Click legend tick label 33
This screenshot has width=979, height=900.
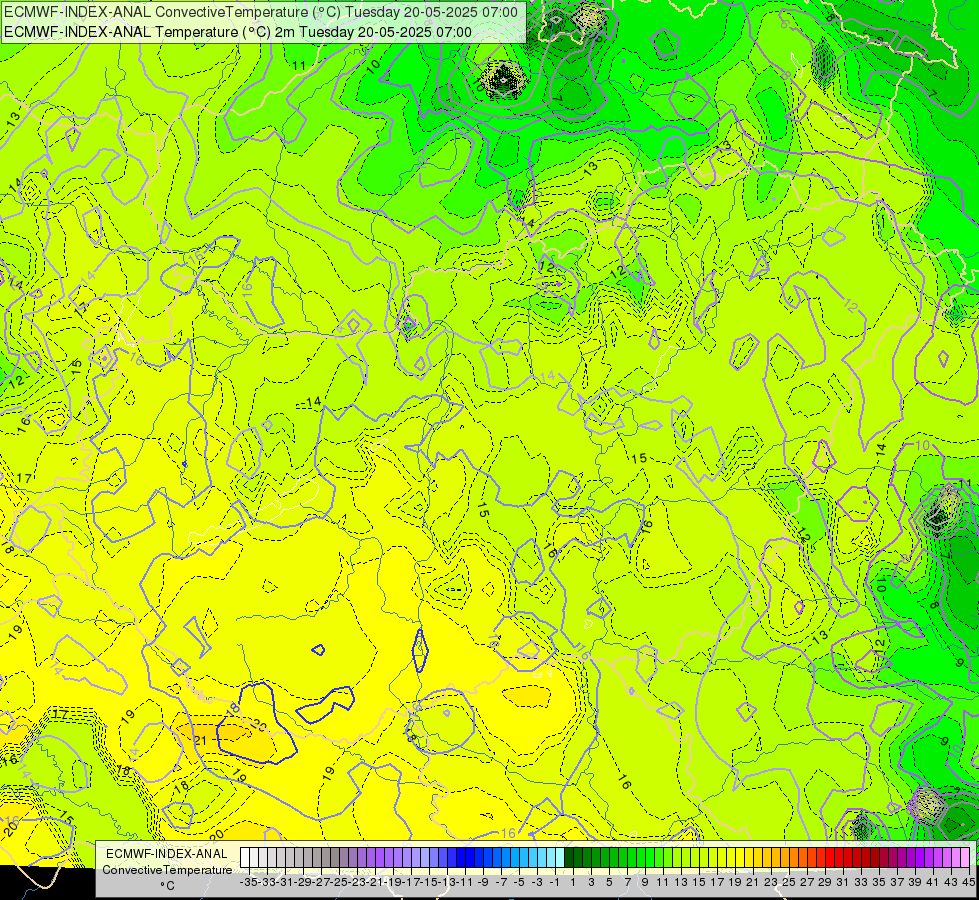[860, 883]
